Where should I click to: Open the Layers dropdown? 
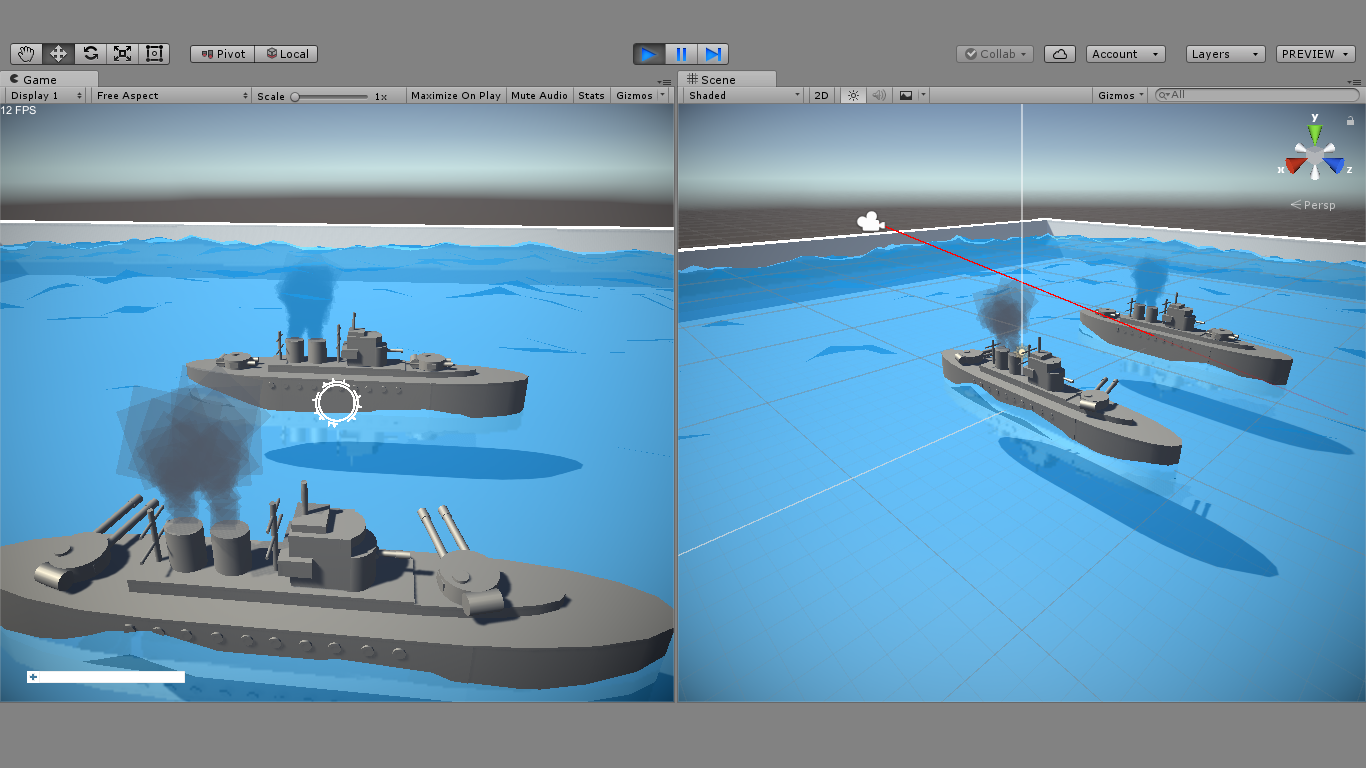[1226, 54]
